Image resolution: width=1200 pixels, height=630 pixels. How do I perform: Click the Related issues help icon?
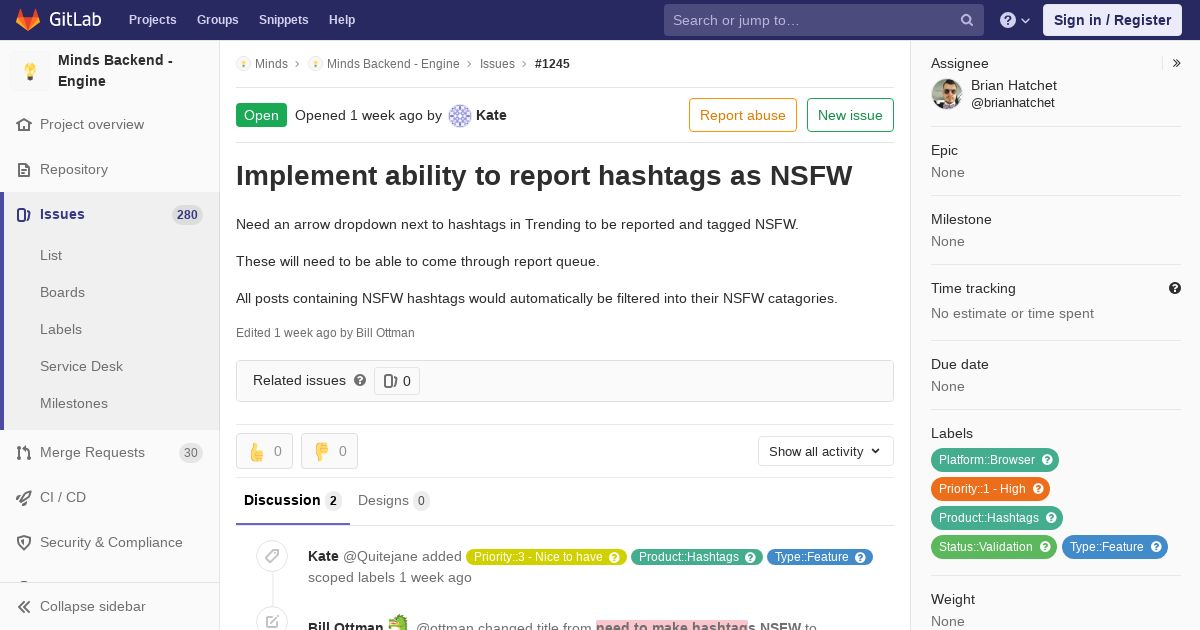pos(360,380)
